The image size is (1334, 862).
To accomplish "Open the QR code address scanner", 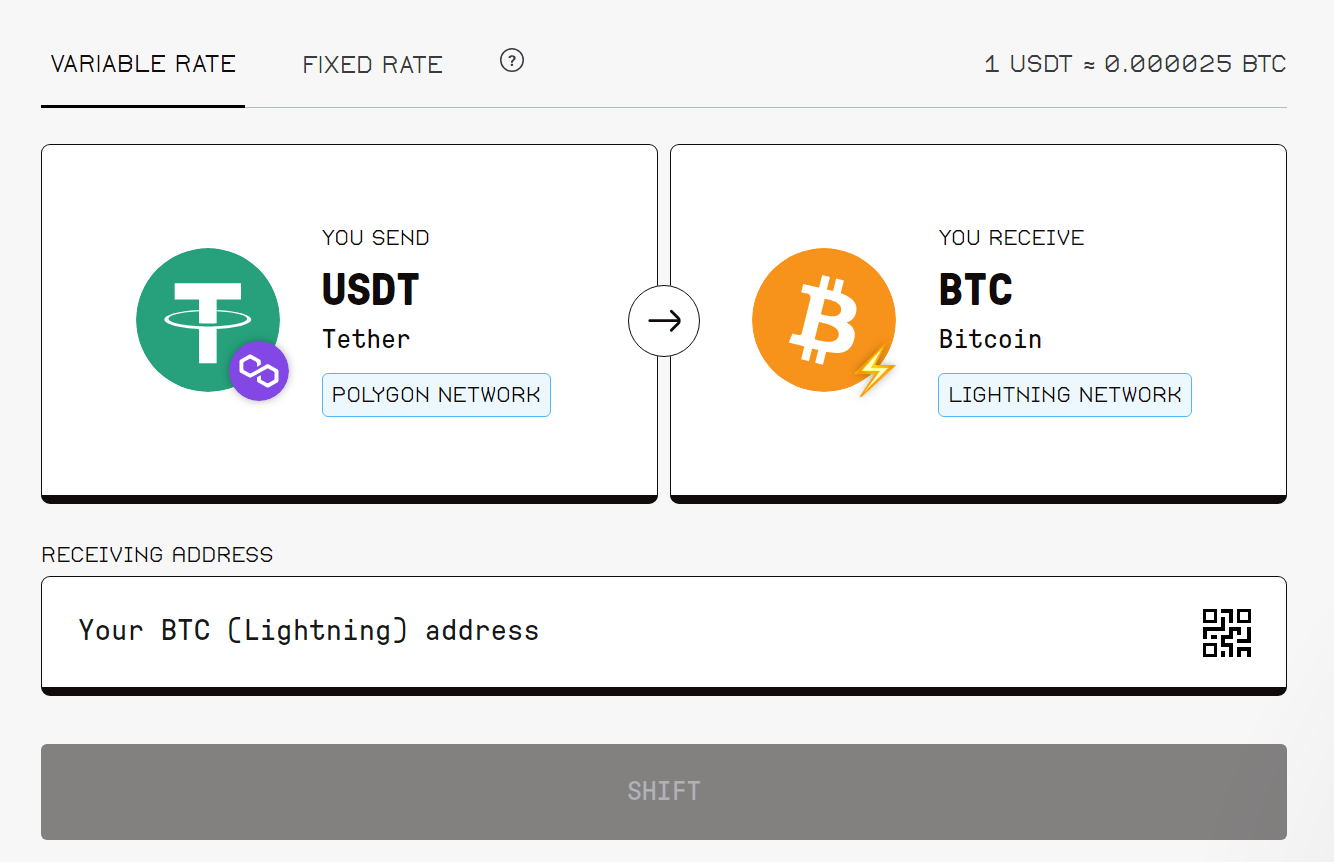I will click(1227, 632).
